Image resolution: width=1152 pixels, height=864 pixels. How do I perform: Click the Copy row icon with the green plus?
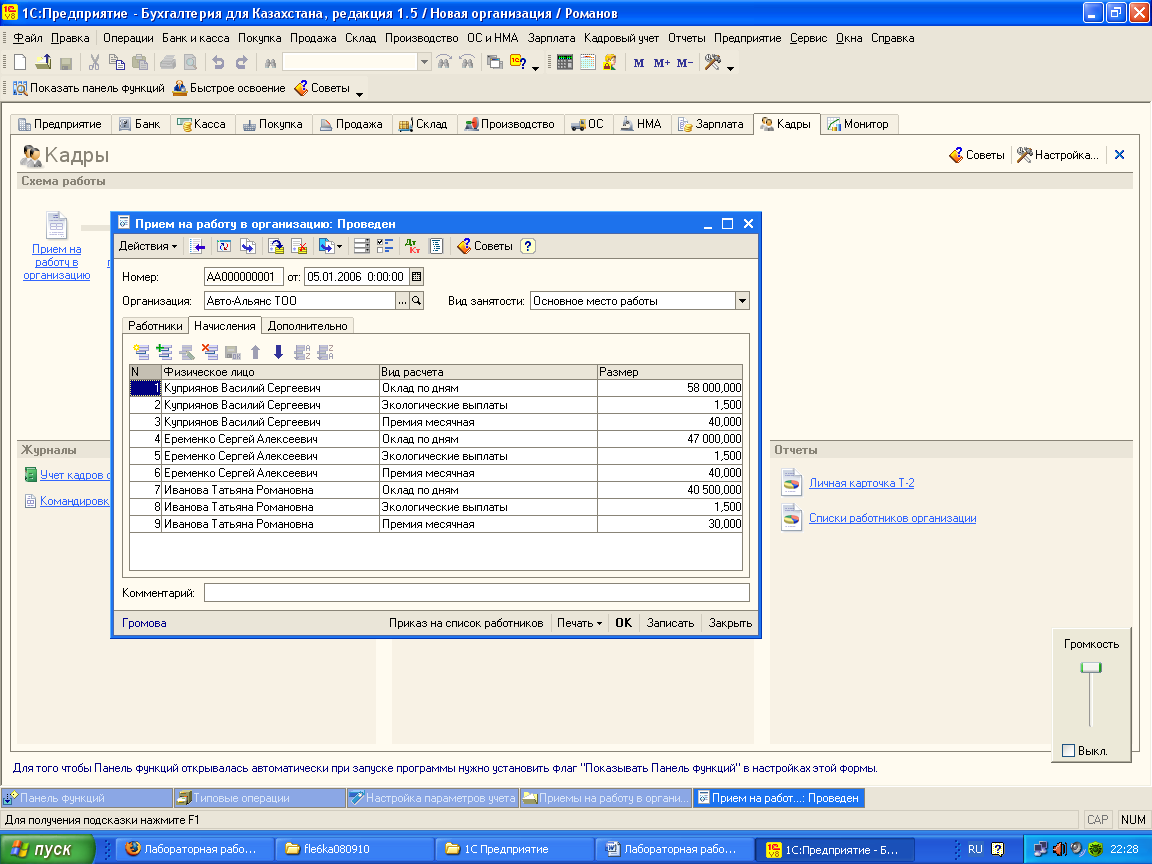(164, 352)
